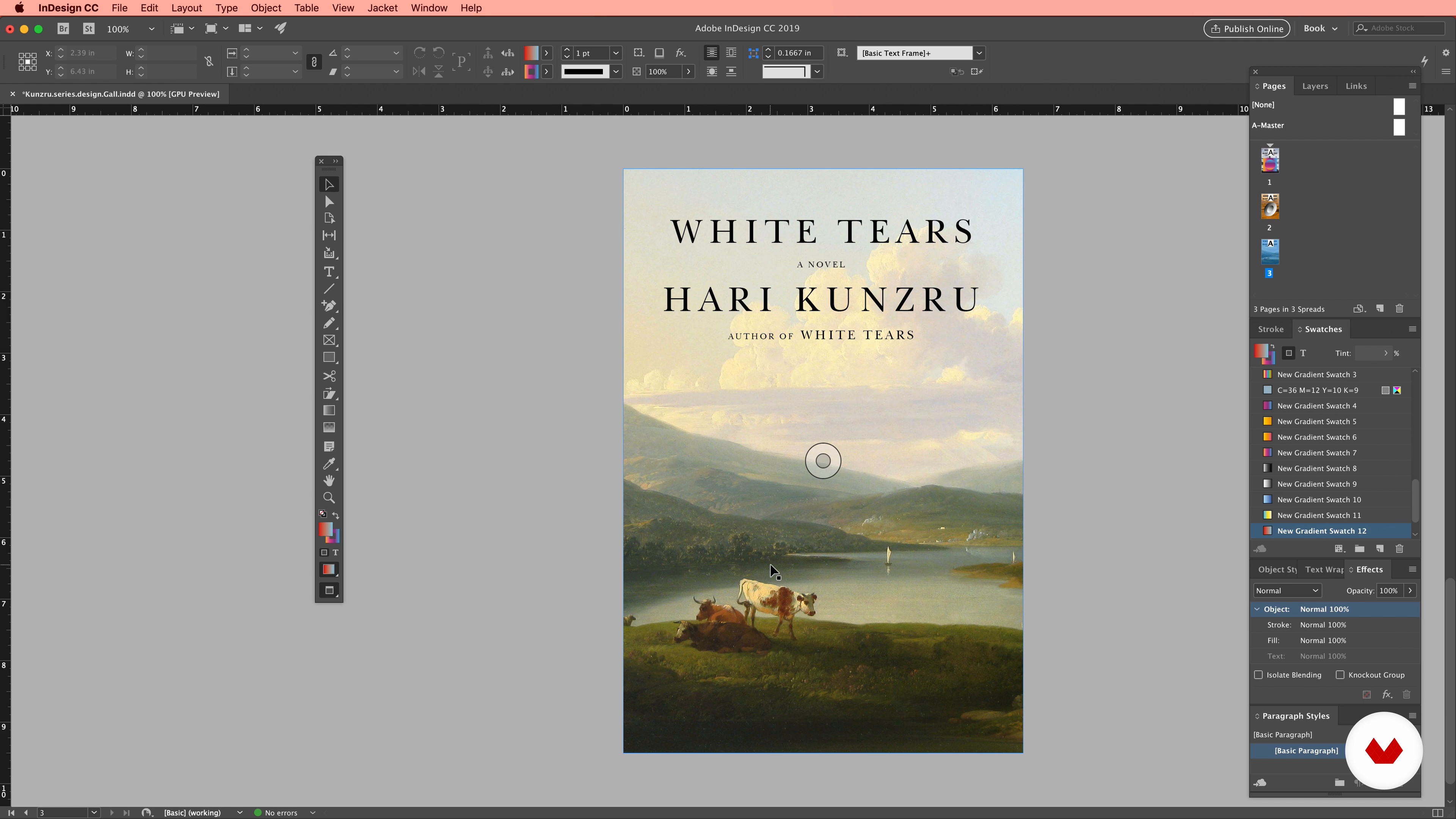Select the Page tool
Screen dimensions: 1456x819
329,218
